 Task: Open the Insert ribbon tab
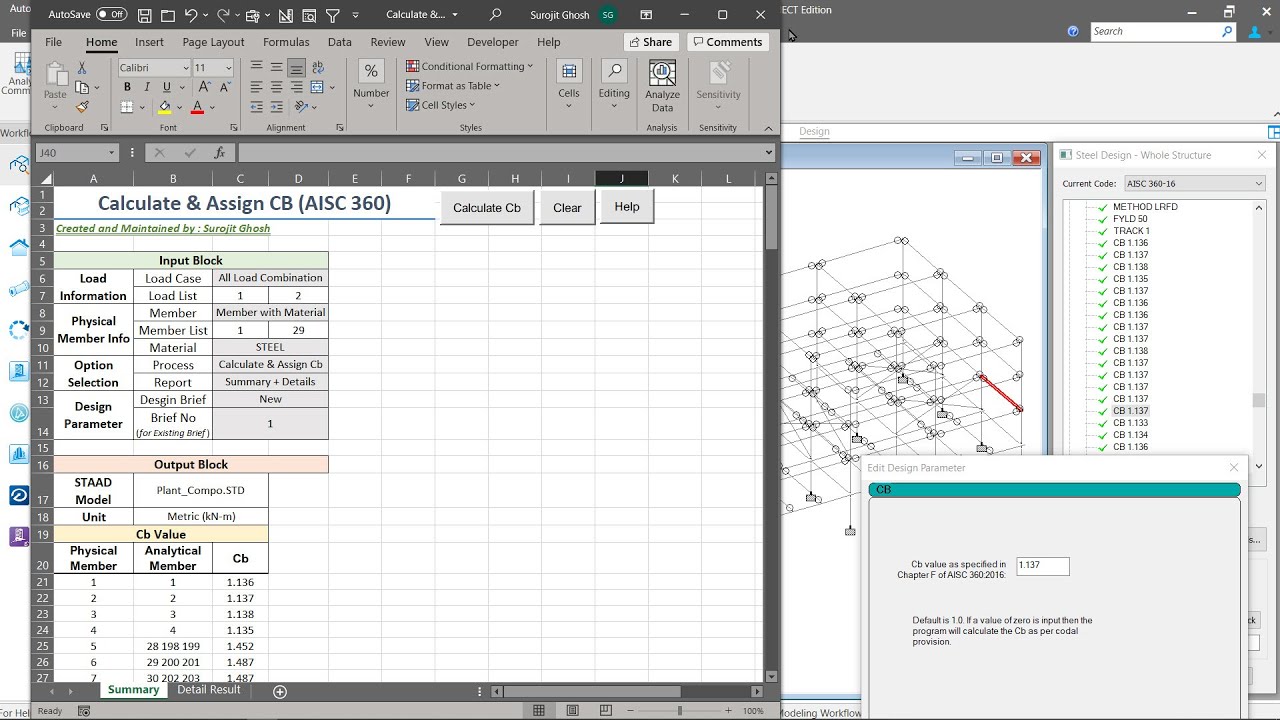(x=149, y=42)
